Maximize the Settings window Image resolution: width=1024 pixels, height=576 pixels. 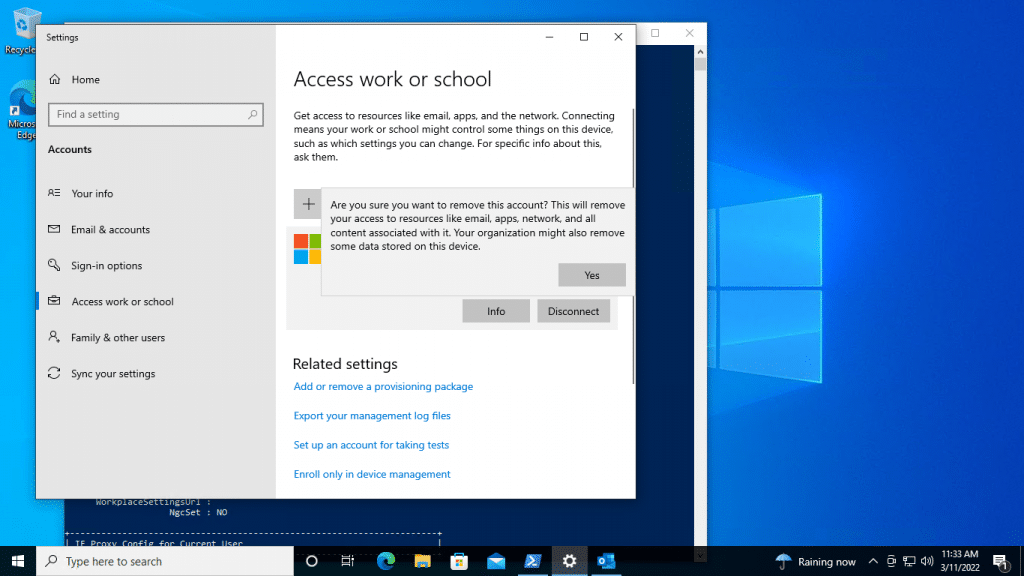pyautogui.click(x=584, y=37)
